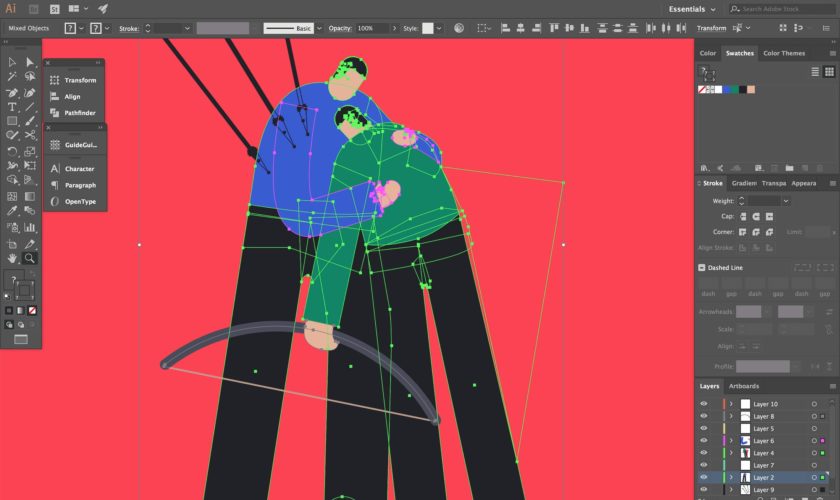Select the Lasso tool
Image resolution: width=840 pixels, height=500 pixels.
pyautogui.click(x=29, y=77)
